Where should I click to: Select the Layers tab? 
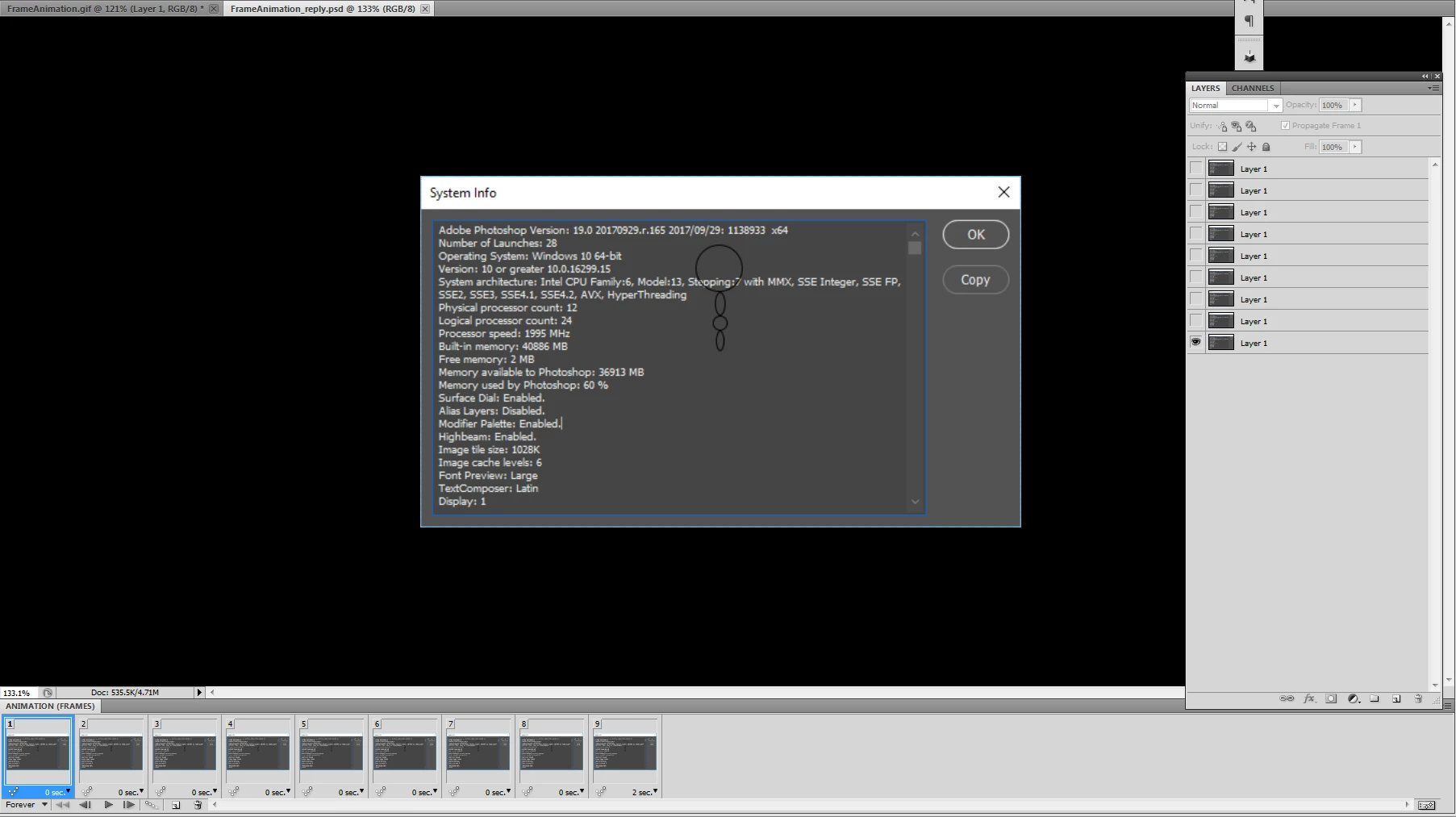click(x=1205, y=88)
